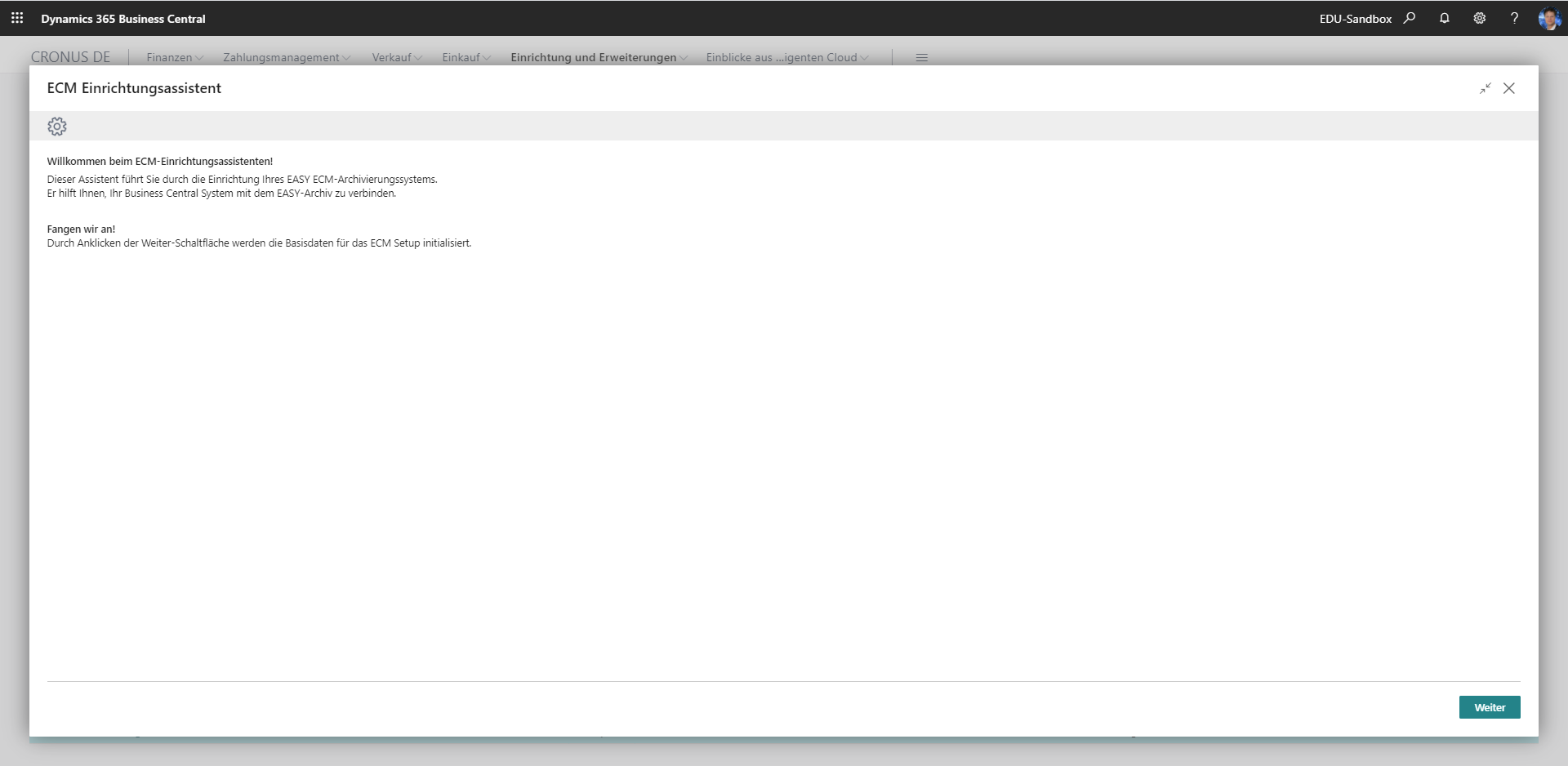Open the notifications bell
The width and height of the screenshot is (1568, 766).
click(1444, 18)
